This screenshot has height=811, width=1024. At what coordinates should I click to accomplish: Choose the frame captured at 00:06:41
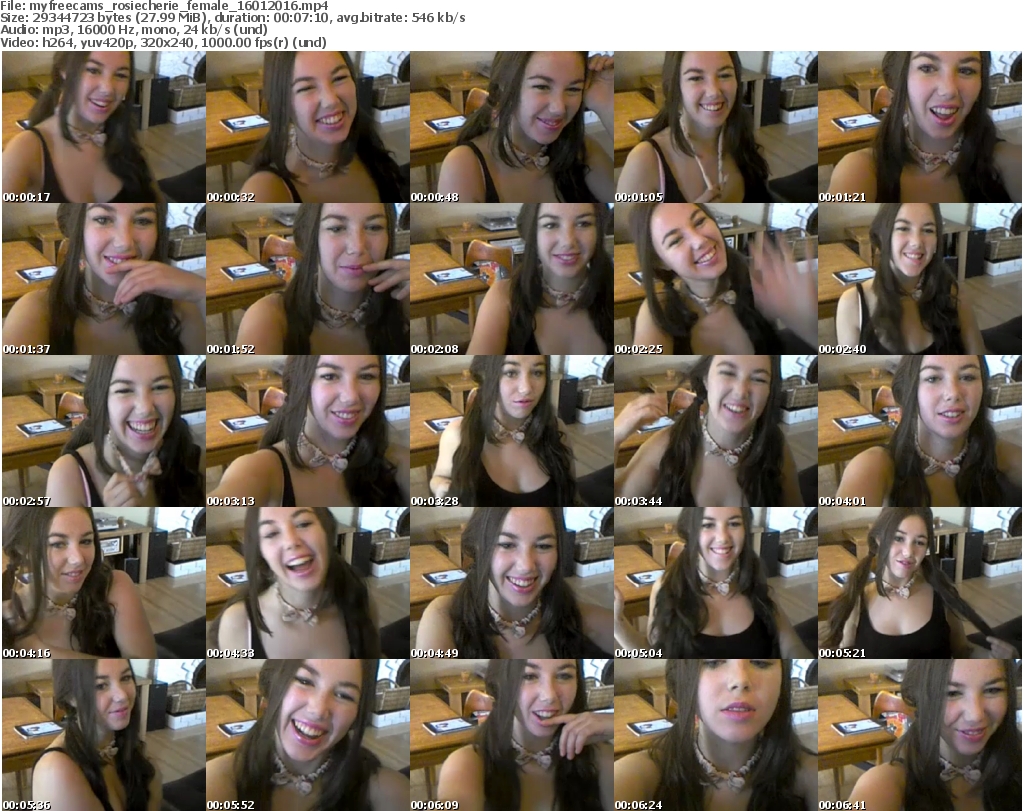click(x=920, y=735)
